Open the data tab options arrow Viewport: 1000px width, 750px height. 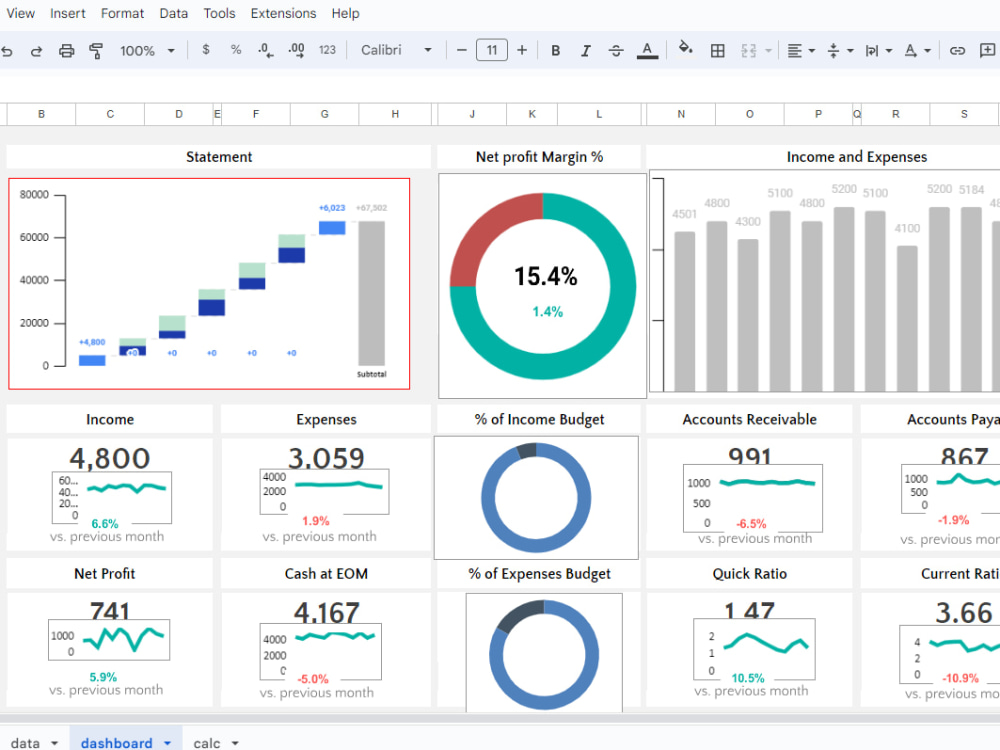54,744
